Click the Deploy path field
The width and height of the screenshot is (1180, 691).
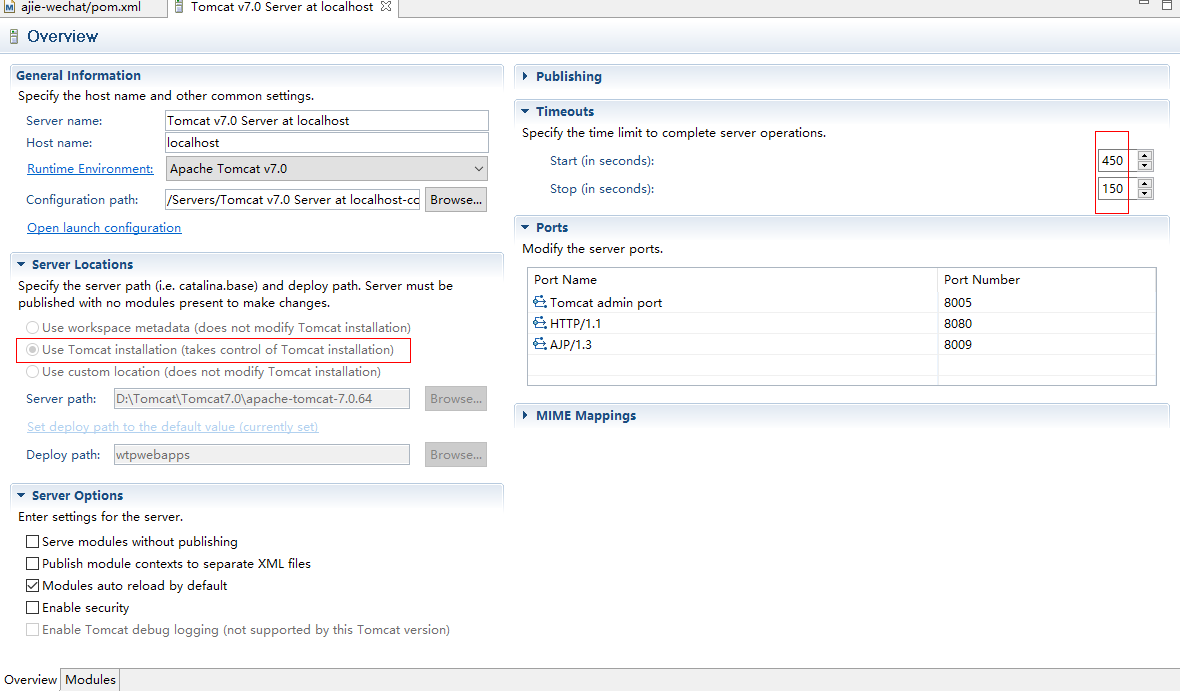262,455
